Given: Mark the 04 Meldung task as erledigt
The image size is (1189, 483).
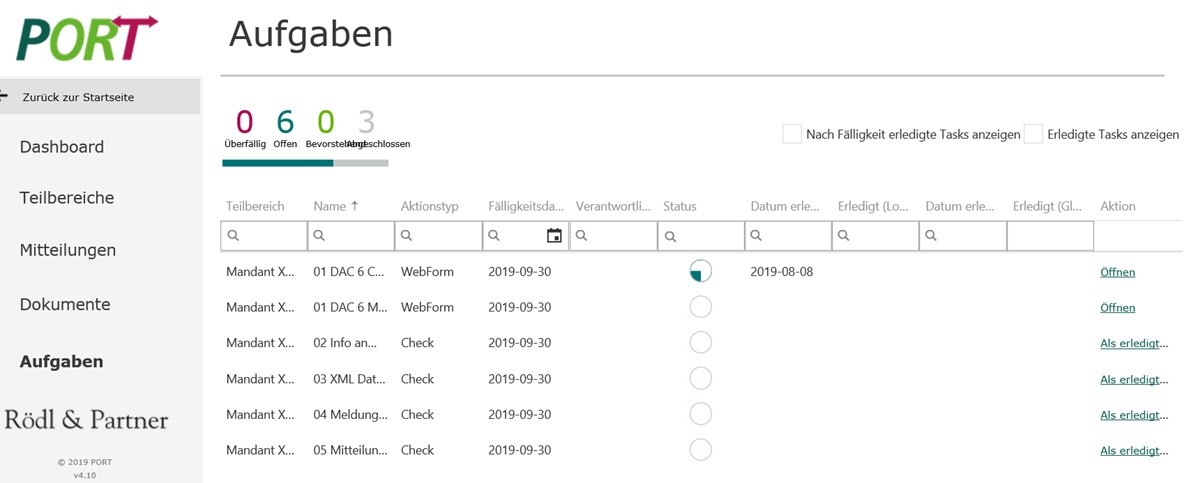Looking at the screenshot, I should 1133,415.
